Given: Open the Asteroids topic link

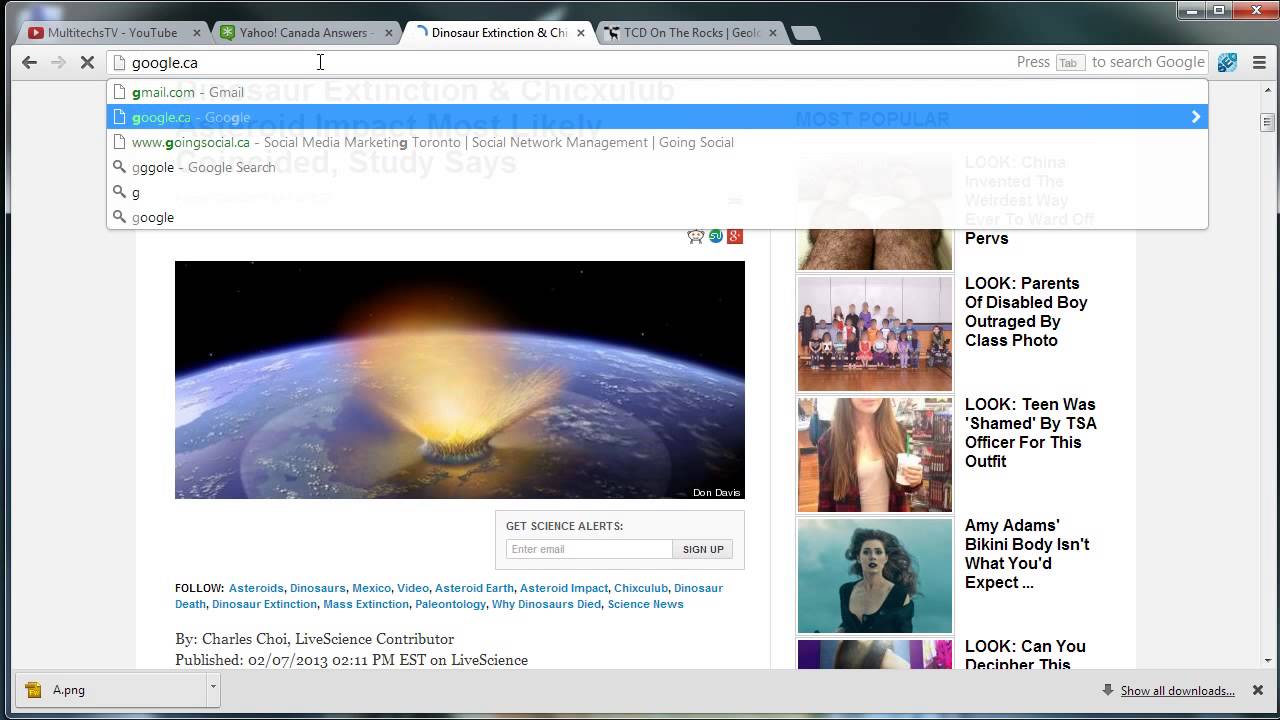Looking at the screenshot, I should click(x=256, y=588).
